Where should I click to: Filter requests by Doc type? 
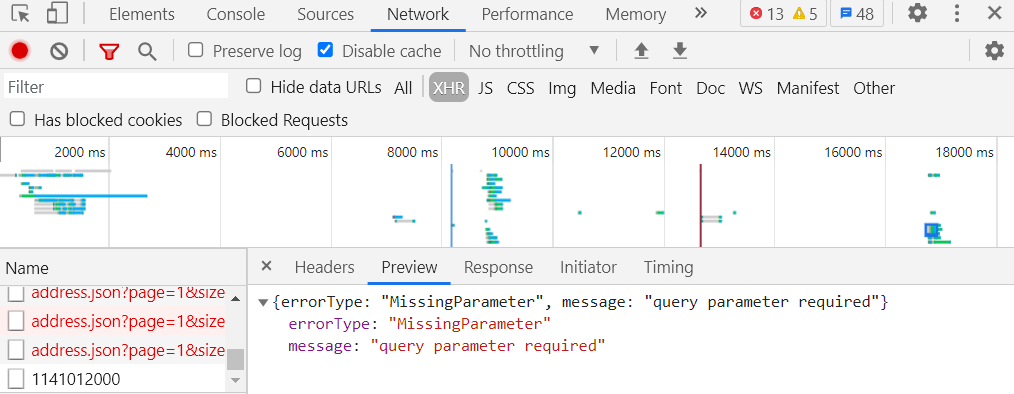click(x=711, y=88)
